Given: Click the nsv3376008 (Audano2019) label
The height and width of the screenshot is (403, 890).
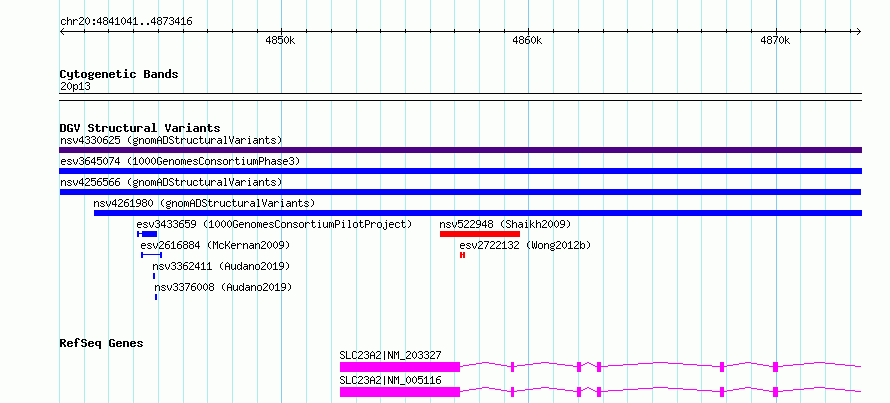Looking at the screenshot, I should [224, 287].
